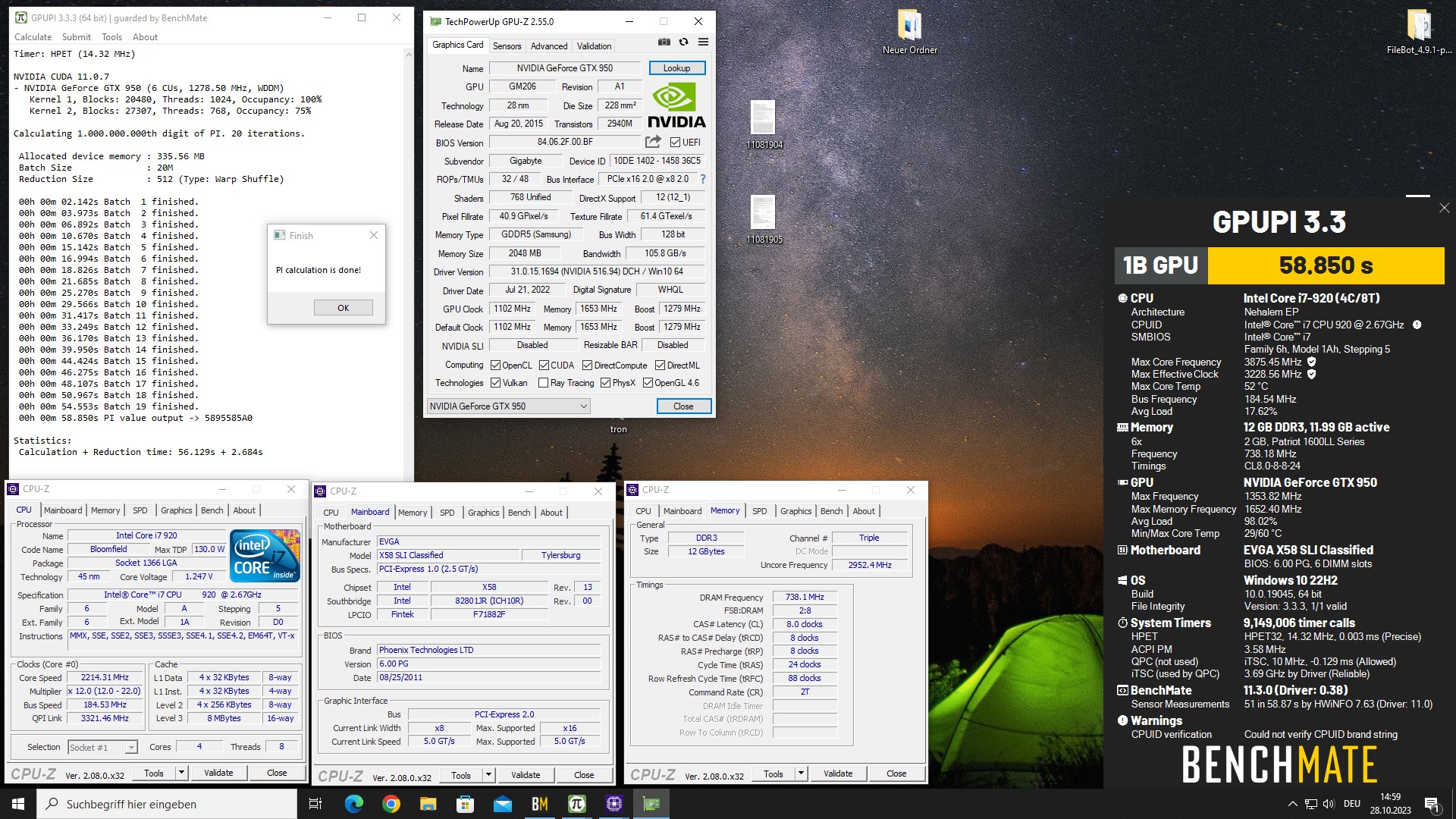
Task: Click the BIOS Version value 84.06.2F.00.BF
Action: click(x=565, y=142)
